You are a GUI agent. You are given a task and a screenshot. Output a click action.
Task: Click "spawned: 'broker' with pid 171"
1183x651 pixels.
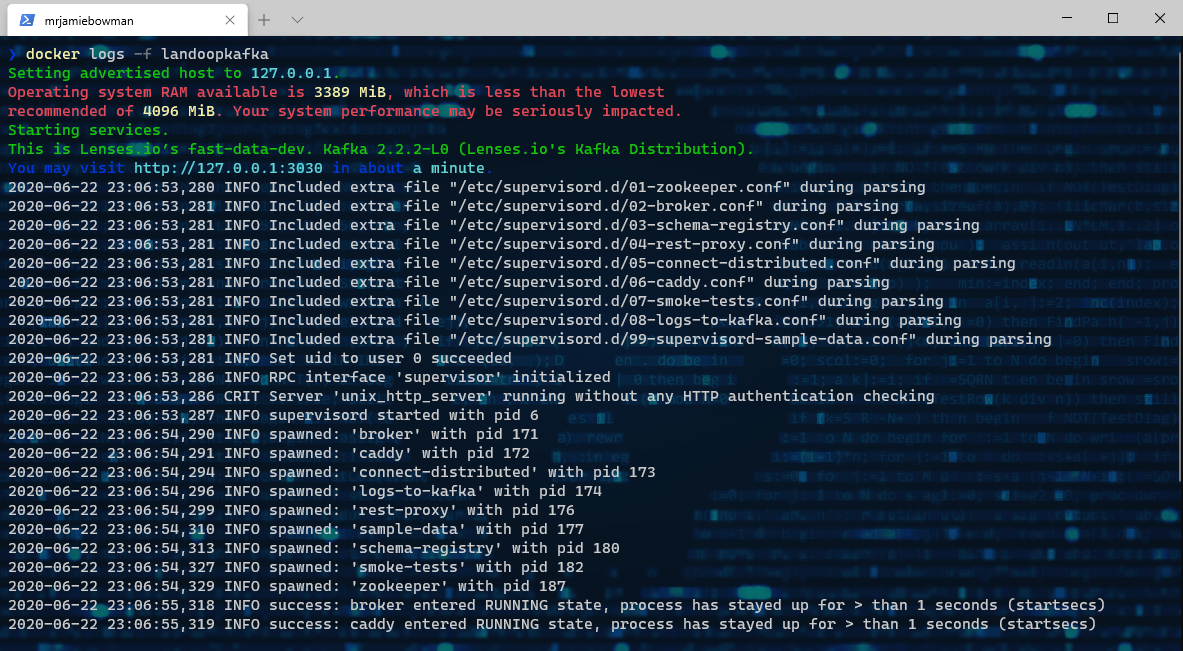(x=404, y=435)
